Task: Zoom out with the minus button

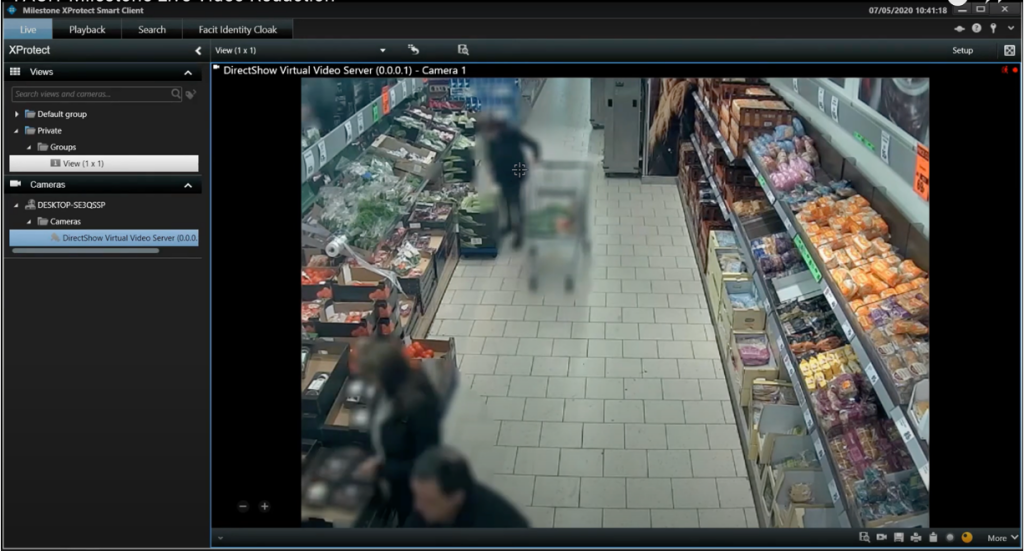Action: click(x=243, y=506)
